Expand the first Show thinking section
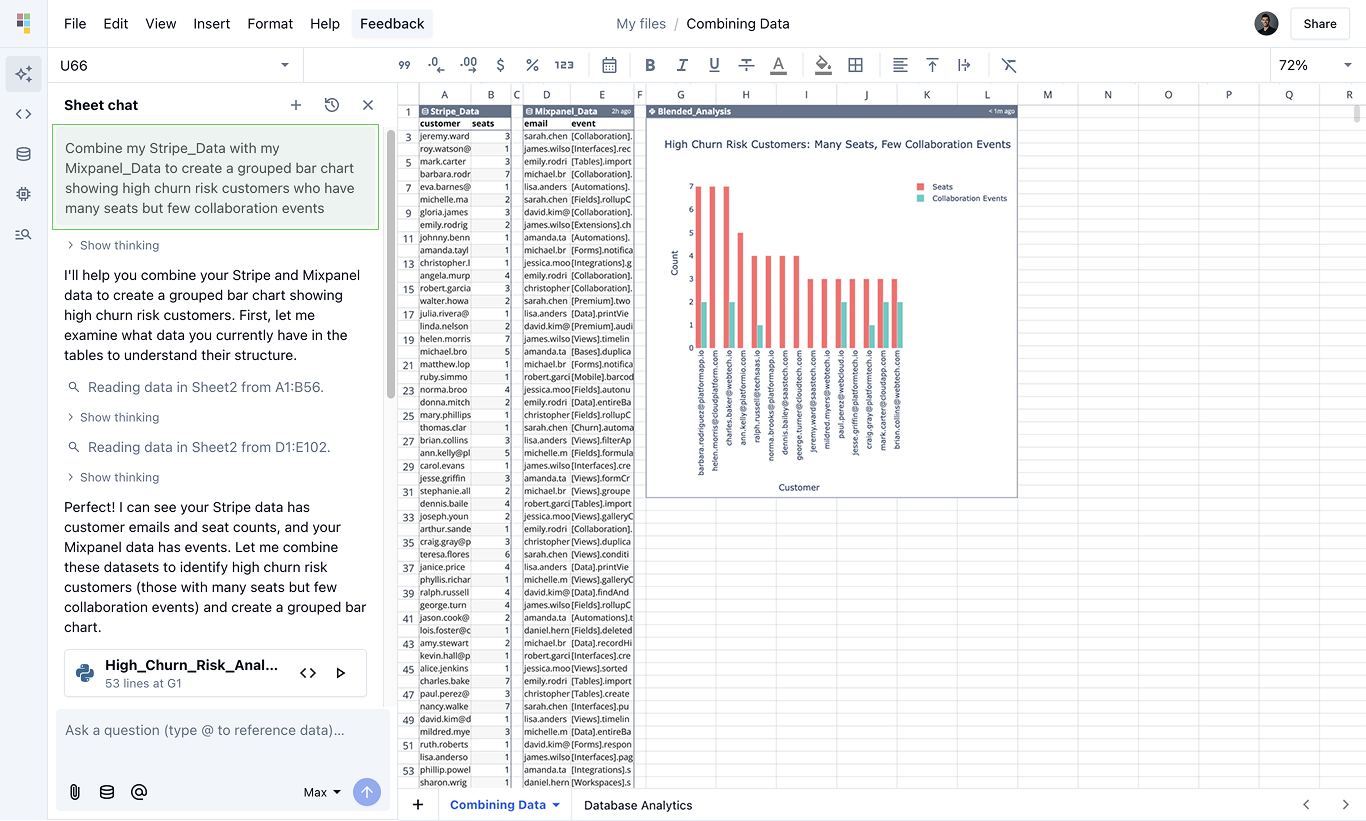This screenshot has width=1366, height=821. coord(113,245)
